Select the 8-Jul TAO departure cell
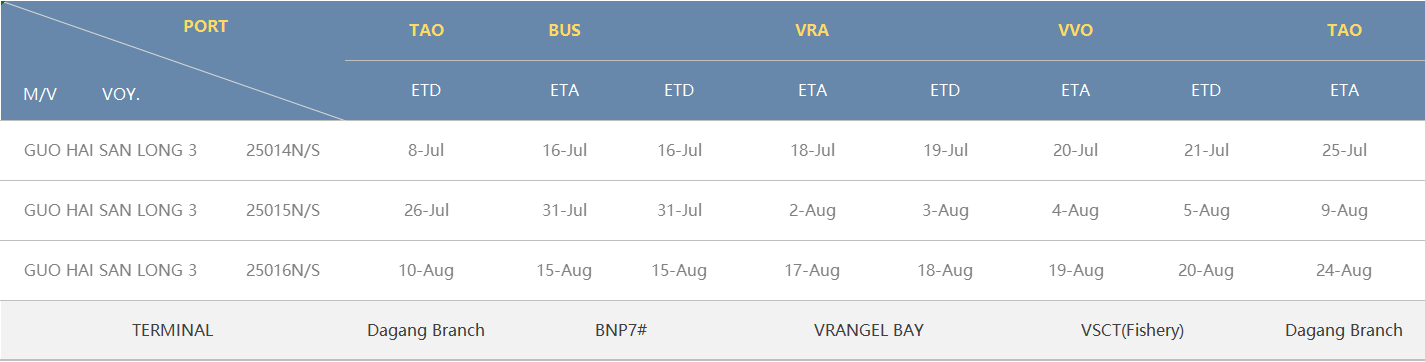The width and height of the screenshot is (1425, 362). click(426, 150)
